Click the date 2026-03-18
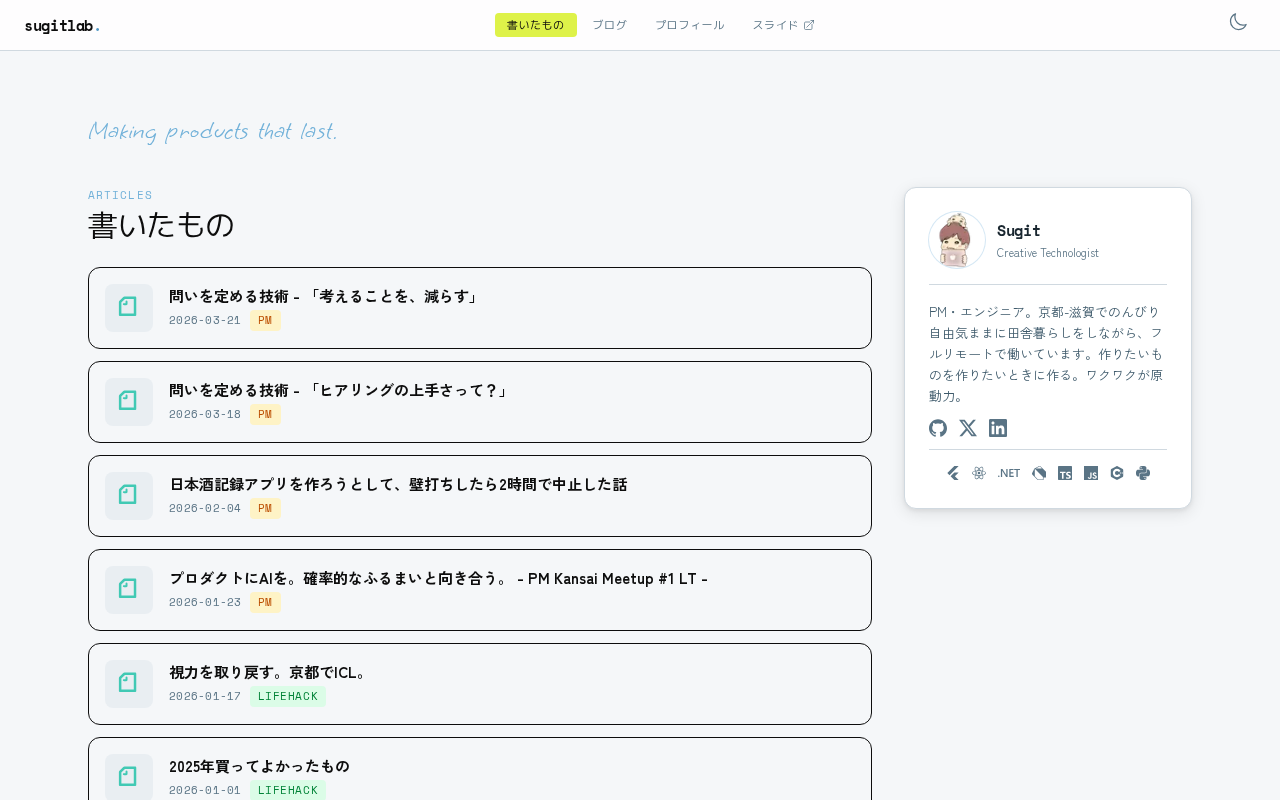Screen dimensions: 1280x800 205,414
